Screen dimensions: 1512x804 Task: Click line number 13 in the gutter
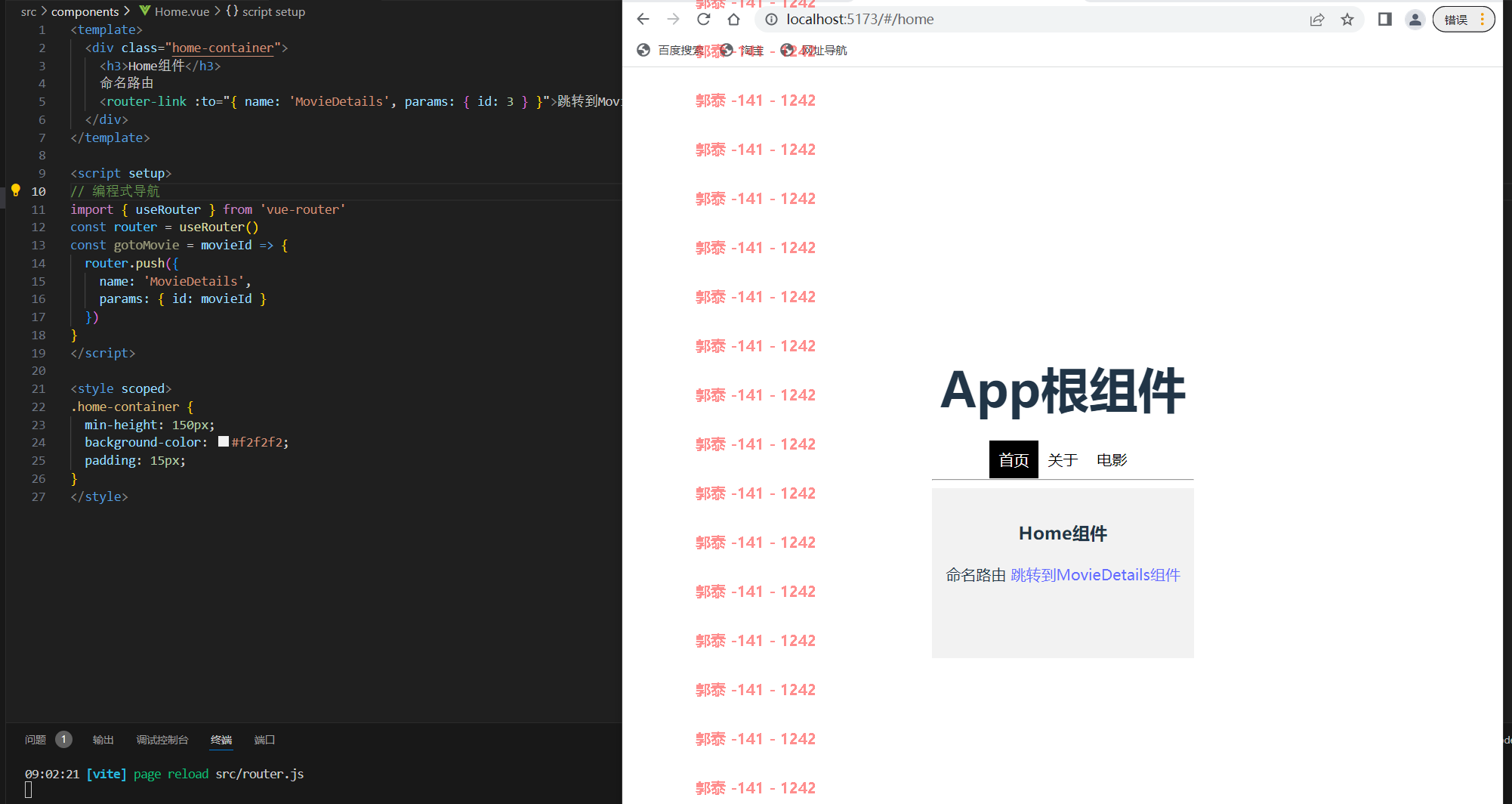tap(39, 245)
